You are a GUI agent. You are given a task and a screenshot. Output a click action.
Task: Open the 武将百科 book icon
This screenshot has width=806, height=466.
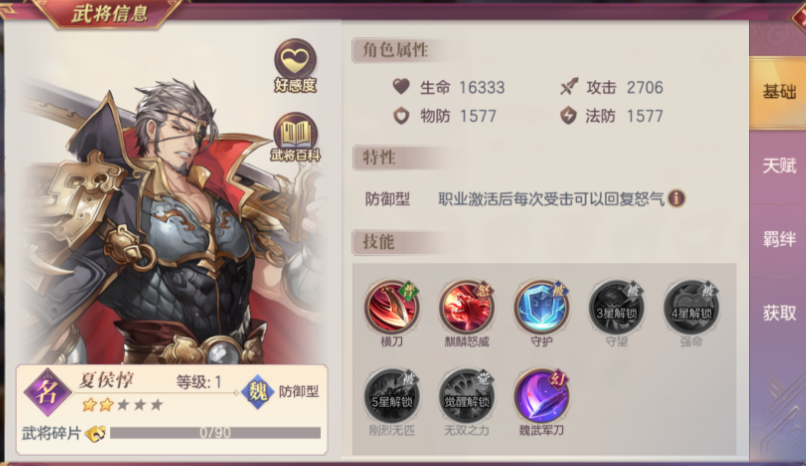coord(295,138)
